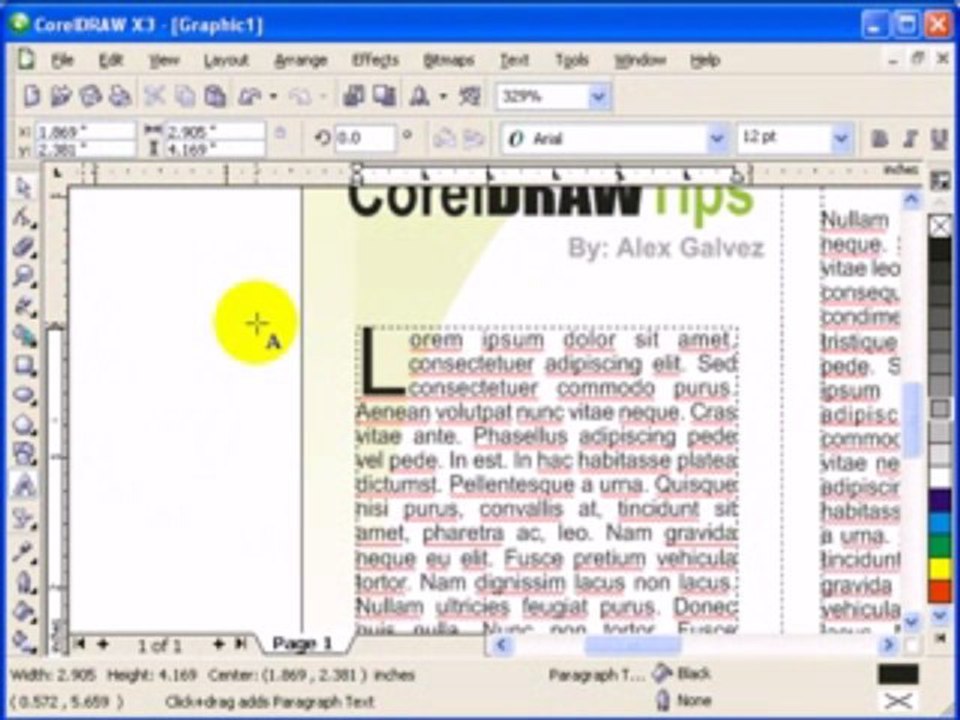Click the object width field showing 2.905

tap(216, 130)
